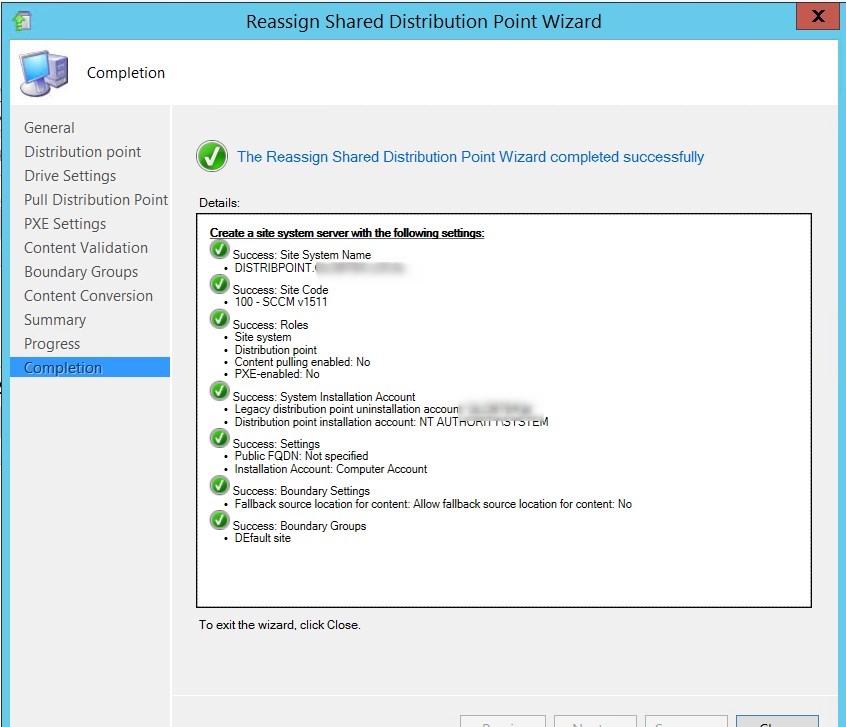Open the Content Conversion page
Screen dimensions: 846x727
pos(88,295)
